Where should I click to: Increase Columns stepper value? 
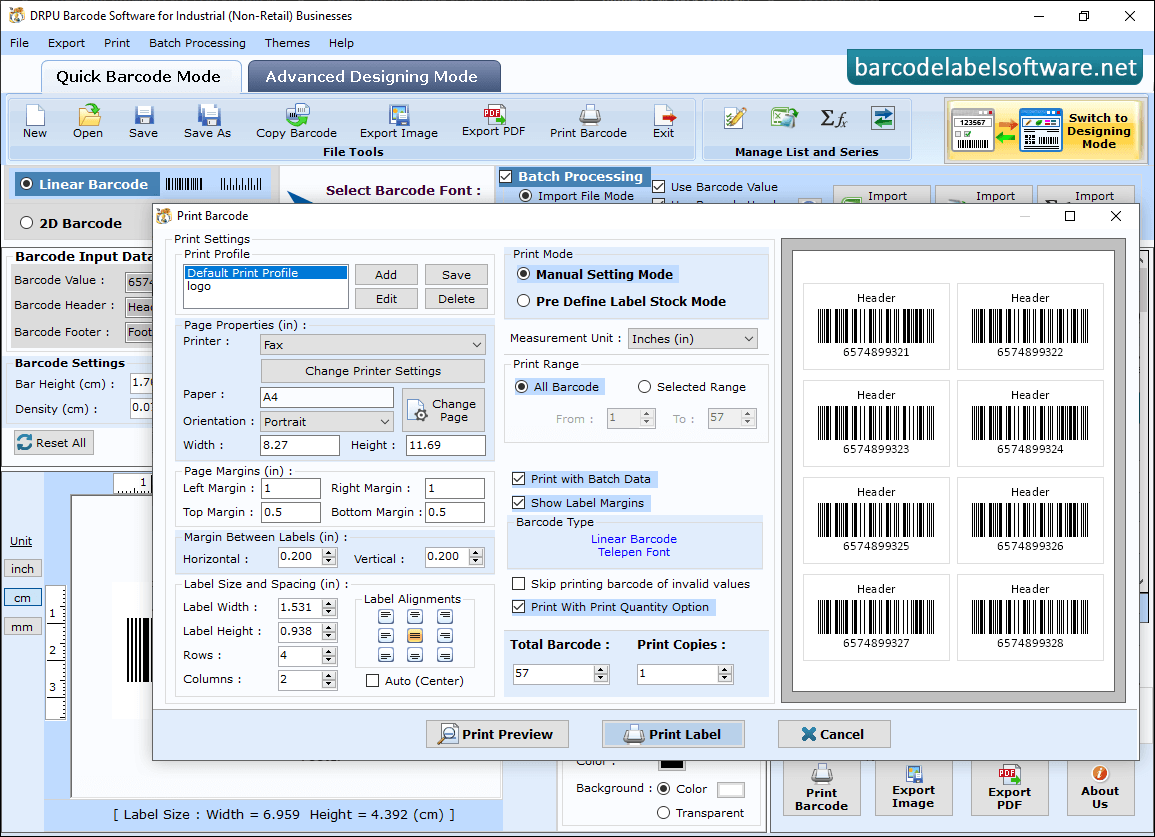329,676
